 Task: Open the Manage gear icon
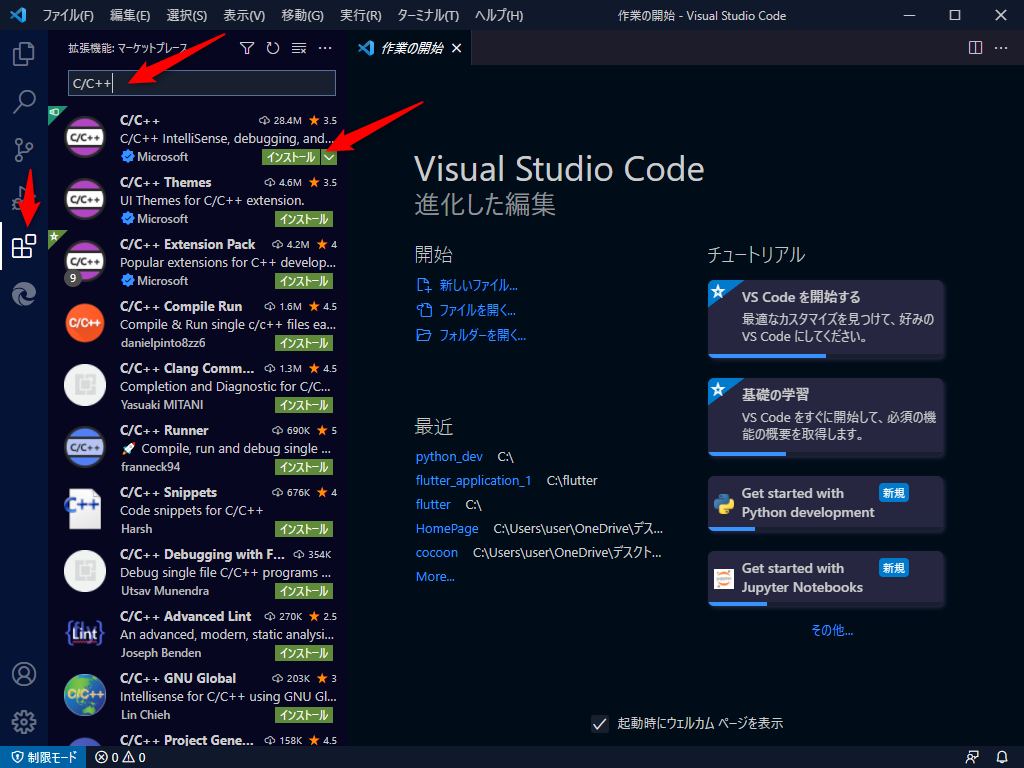(24, 722)
